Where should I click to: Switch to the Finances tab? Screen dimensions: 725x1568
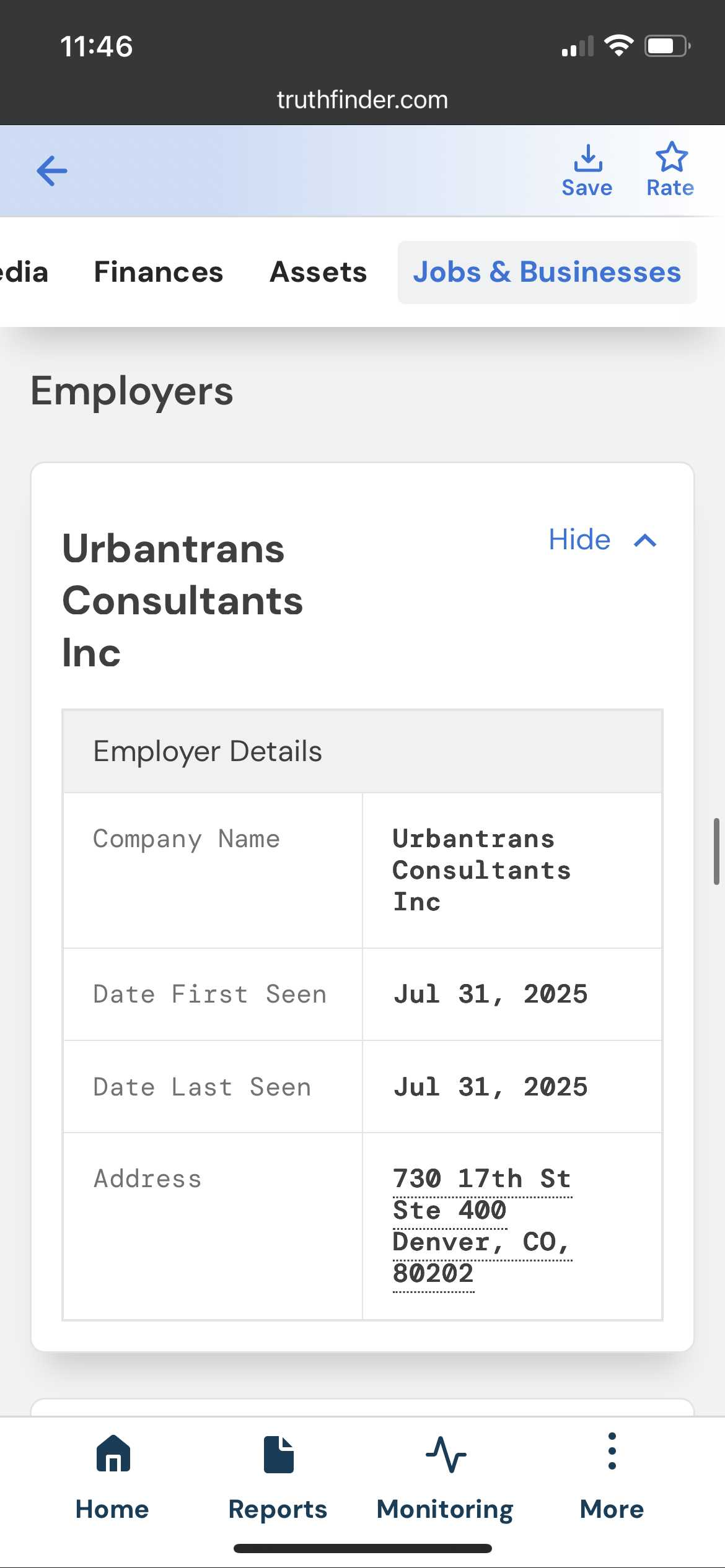pyautogui.click(x=159, y=272)
